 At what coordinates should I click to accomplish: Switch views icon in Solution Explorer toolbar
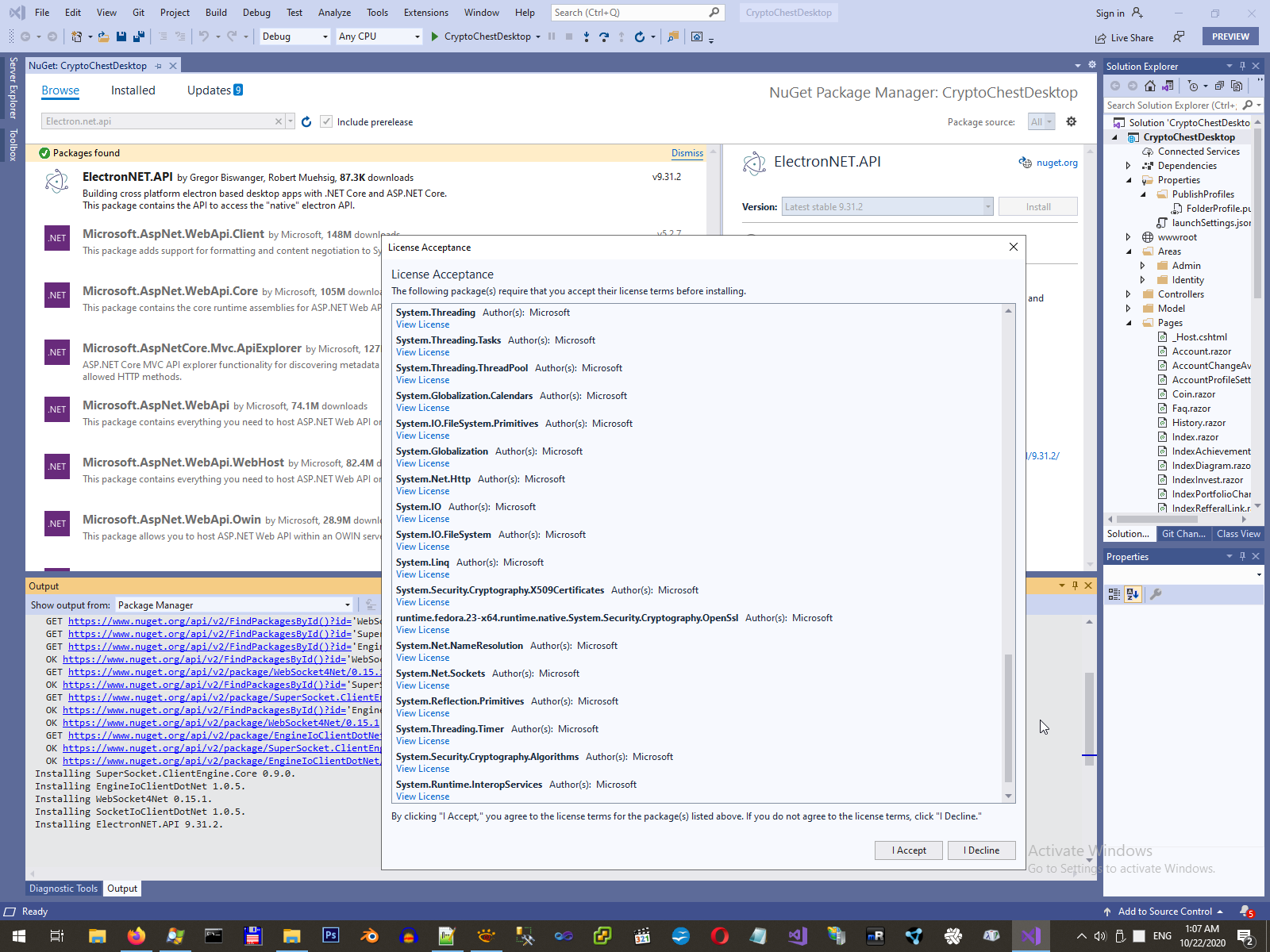(1168, 86)
